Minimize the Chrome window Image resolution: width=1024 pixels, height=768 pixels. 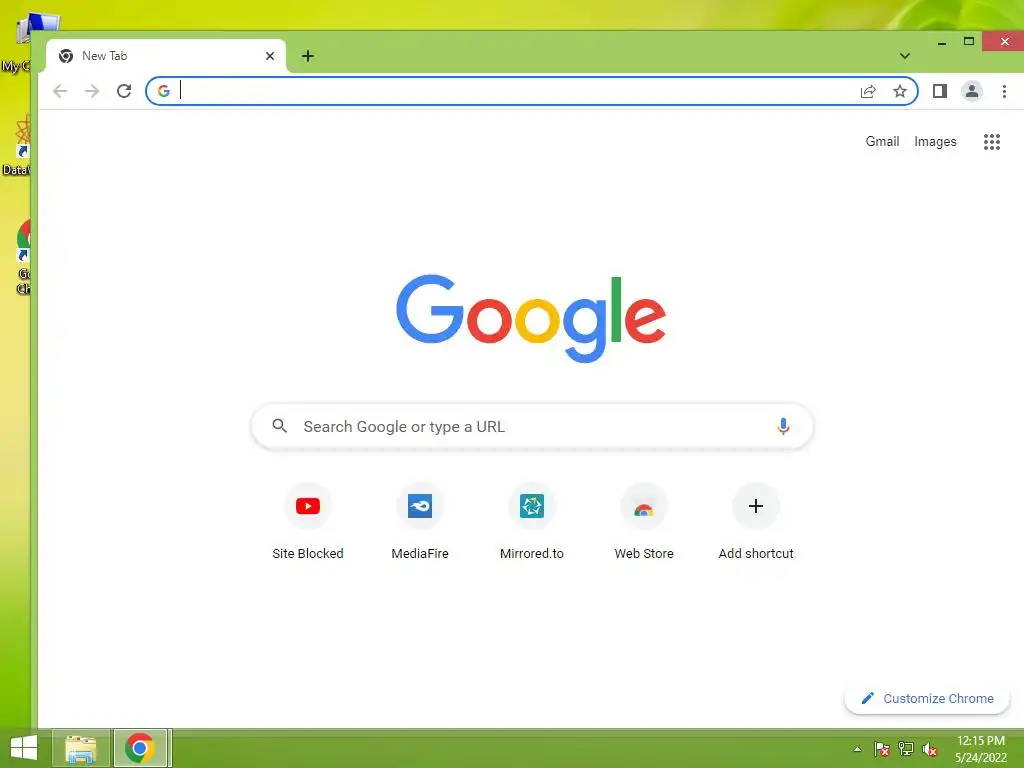[942, 42]
